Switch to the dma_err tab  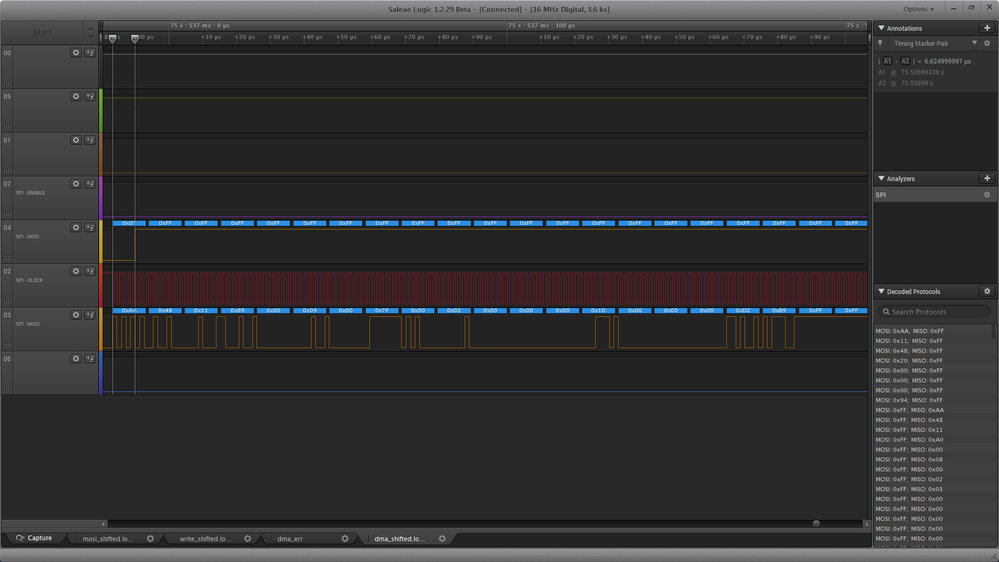pos(290,538)
